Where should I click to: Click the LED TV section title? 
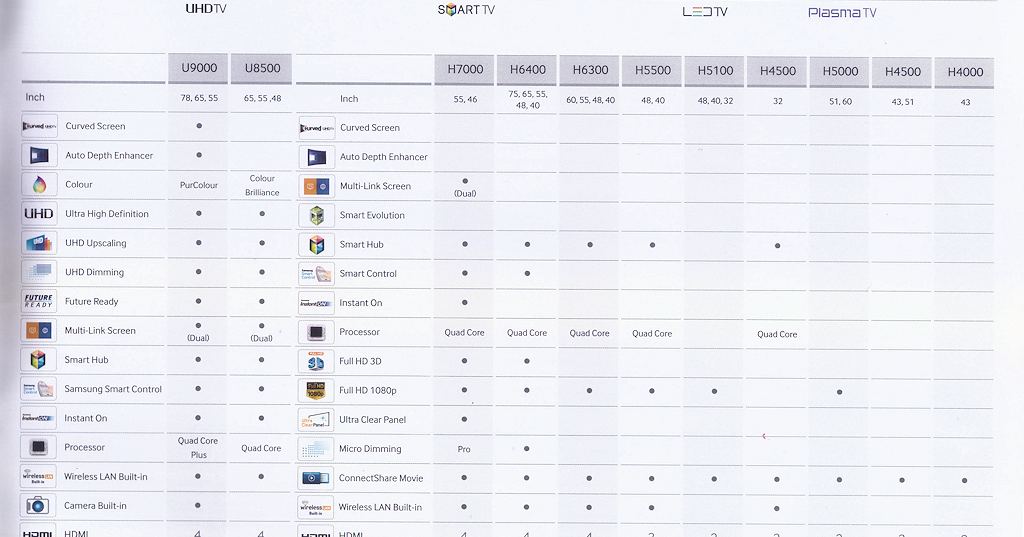point(705,12)
